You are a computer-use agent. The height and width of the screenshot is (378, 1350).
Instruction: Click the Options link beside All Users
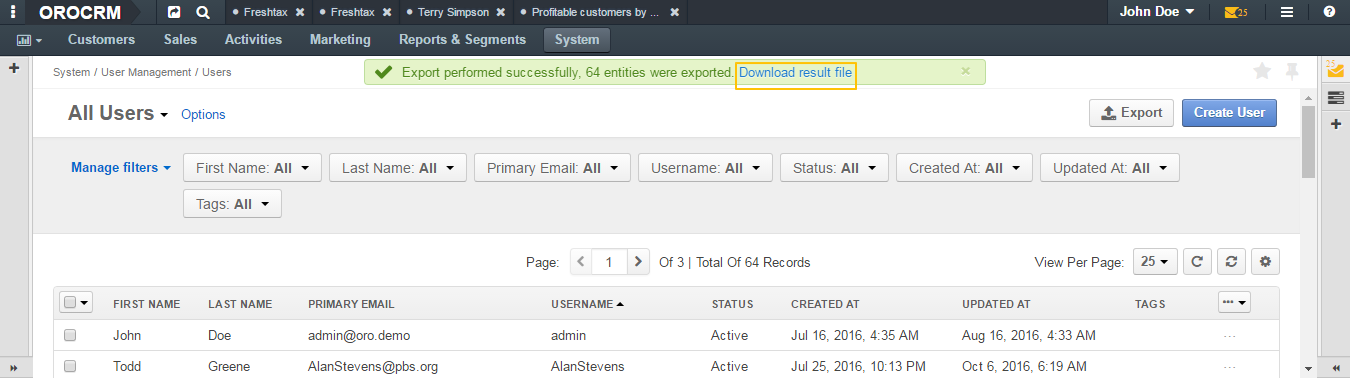pyautogui.click(x=203, y=115)
